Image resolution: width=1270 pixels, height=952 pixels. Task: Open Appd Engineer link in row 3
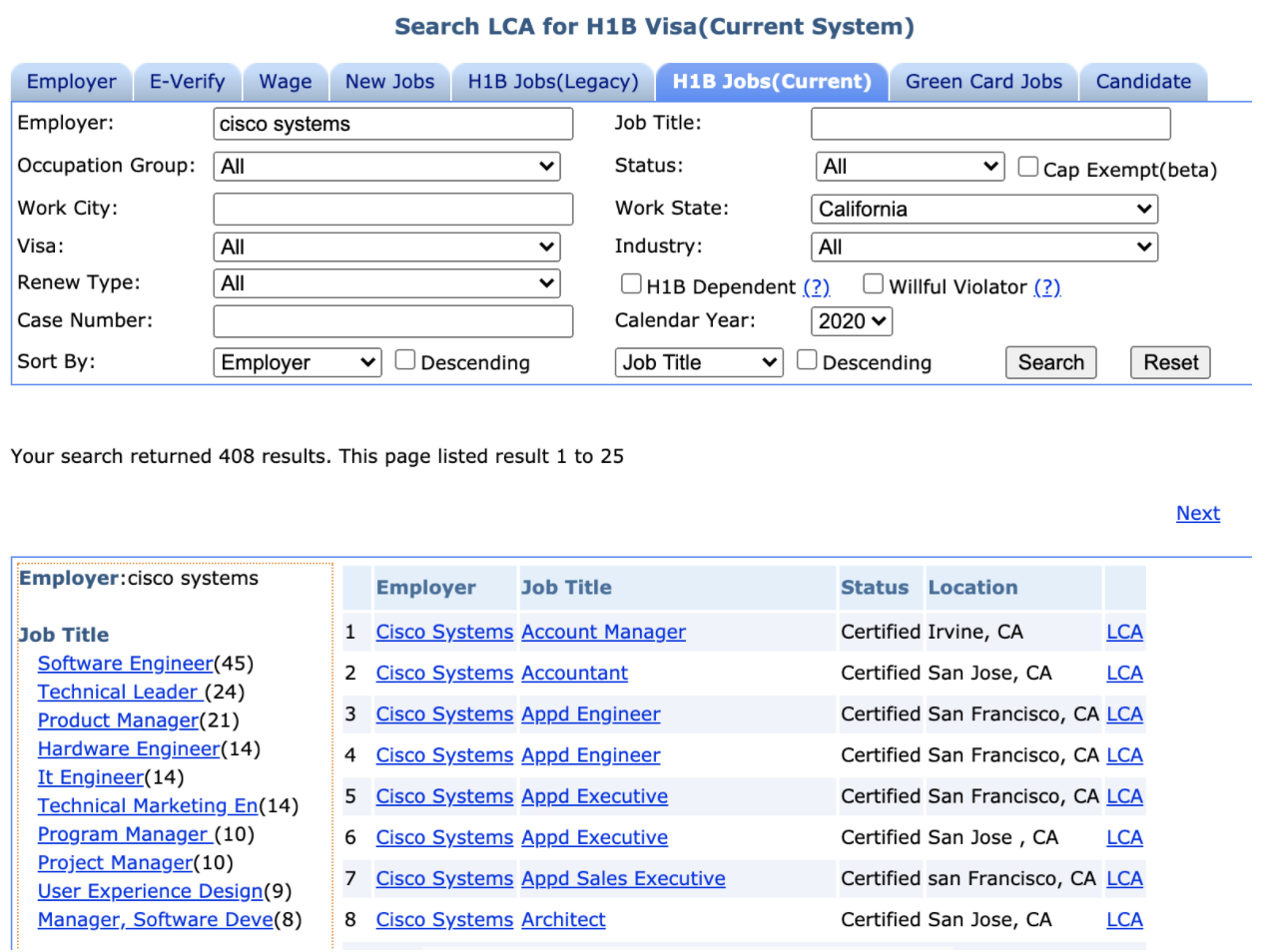590,714
